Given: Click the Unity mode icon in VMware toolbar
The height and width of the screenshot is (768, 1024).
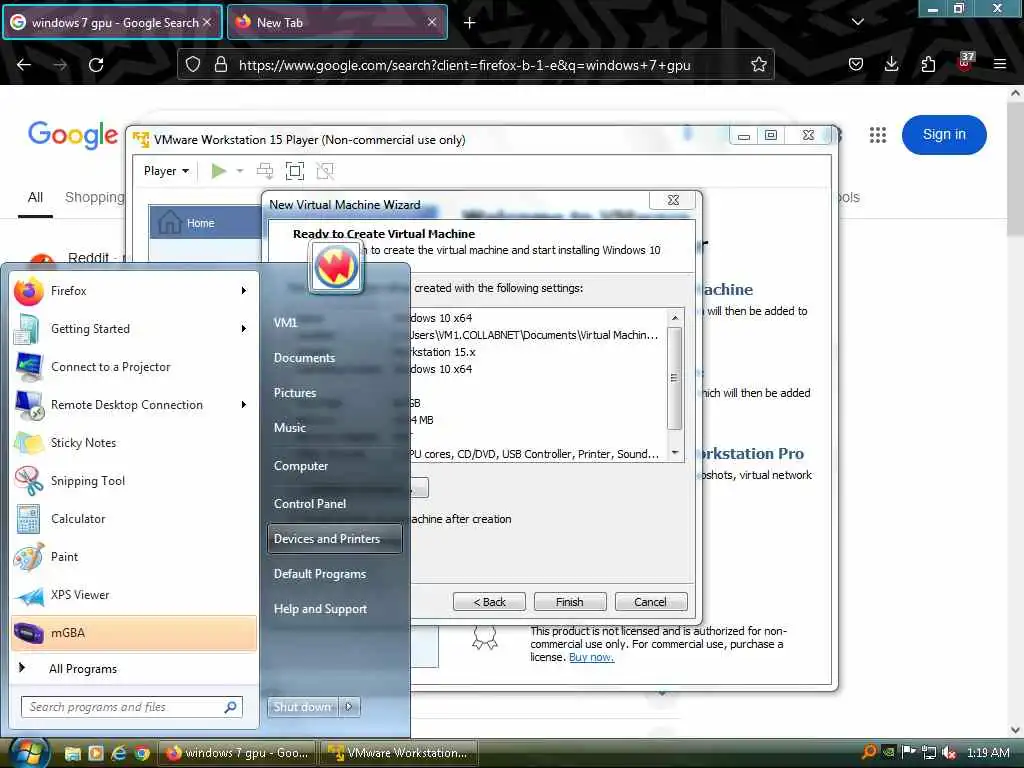Looking at the screenshot, I should [325, 171].
